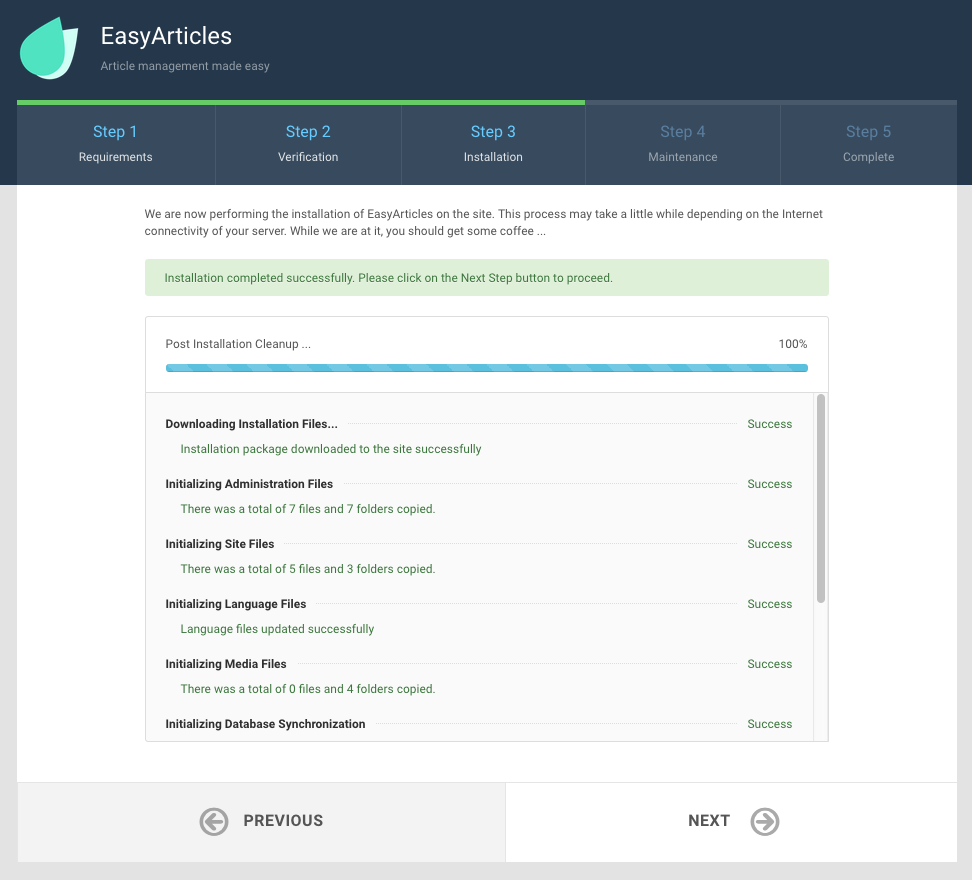
Task: Click Success status for Database Synchronization
Action: tap(769, 724)
